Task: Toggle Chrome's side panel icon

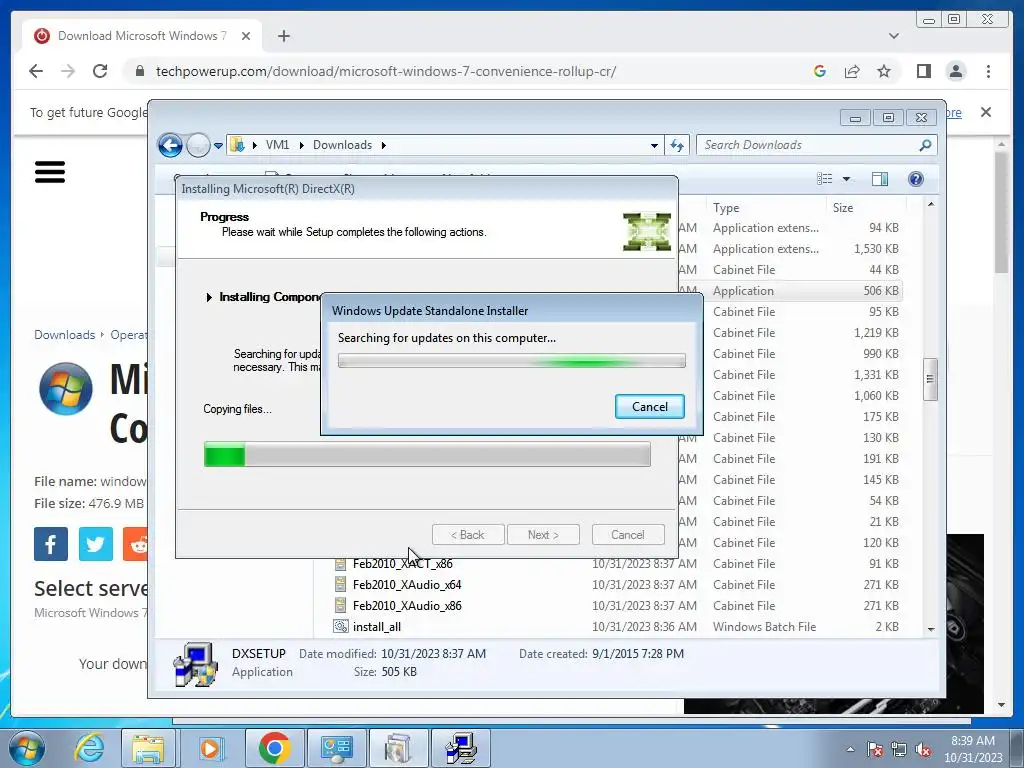Action: pos(923,71)
